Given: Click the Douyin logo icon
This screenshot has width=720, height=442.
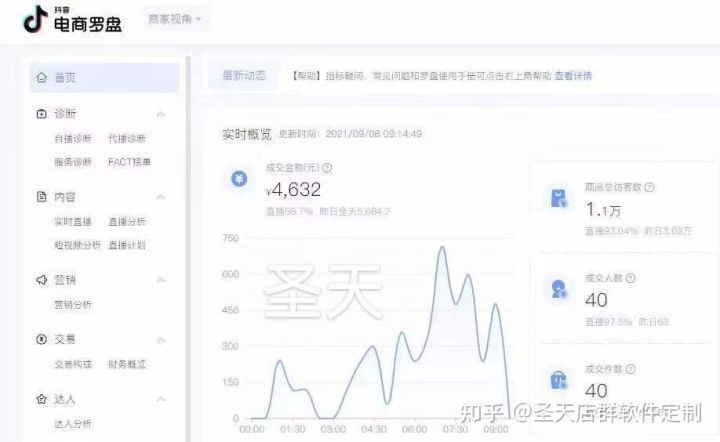Looking at the screenshot, I should point(35,19).
